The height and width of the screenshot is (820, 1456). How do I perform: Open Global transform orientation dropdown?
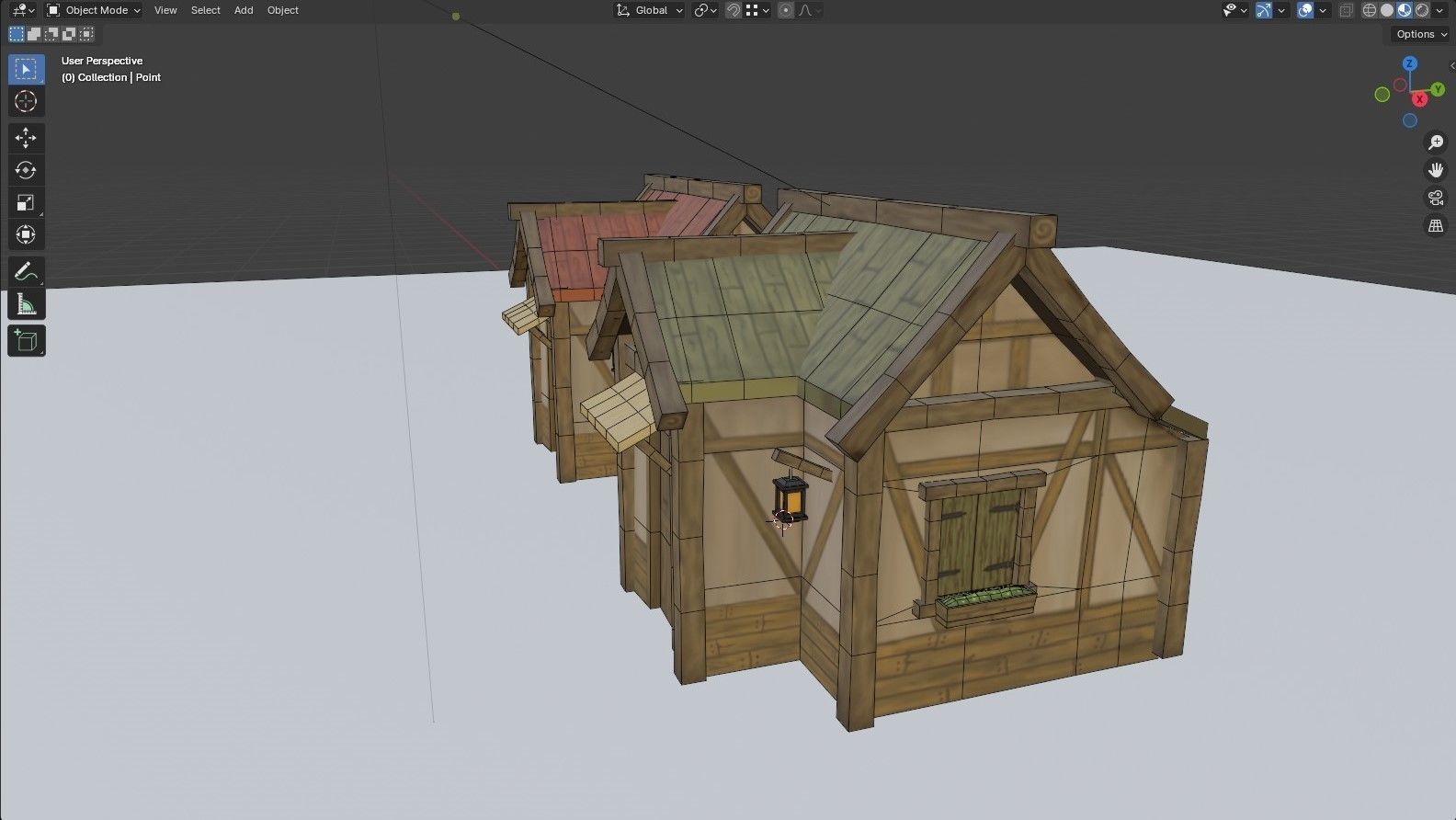coord(650,10)
